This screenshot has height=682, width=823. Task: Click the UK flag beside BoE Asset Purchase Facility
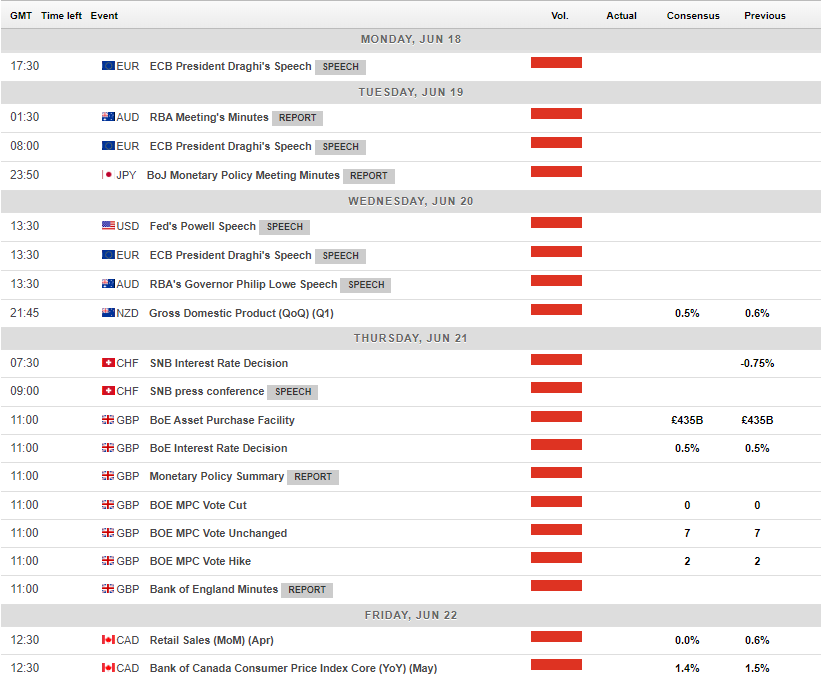tap(108, 419)
